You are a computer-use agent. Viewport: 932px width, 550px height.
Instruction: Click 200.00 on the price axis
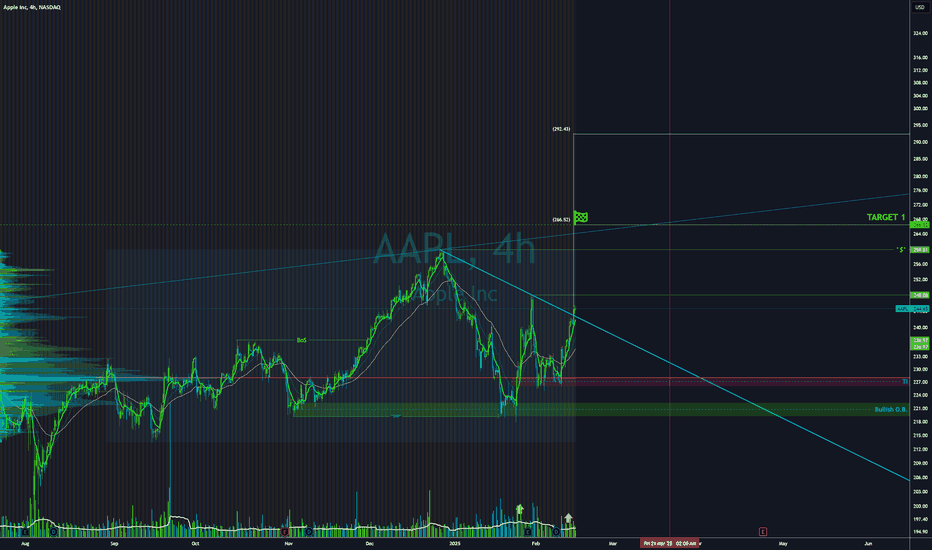(x=921, y=506)
